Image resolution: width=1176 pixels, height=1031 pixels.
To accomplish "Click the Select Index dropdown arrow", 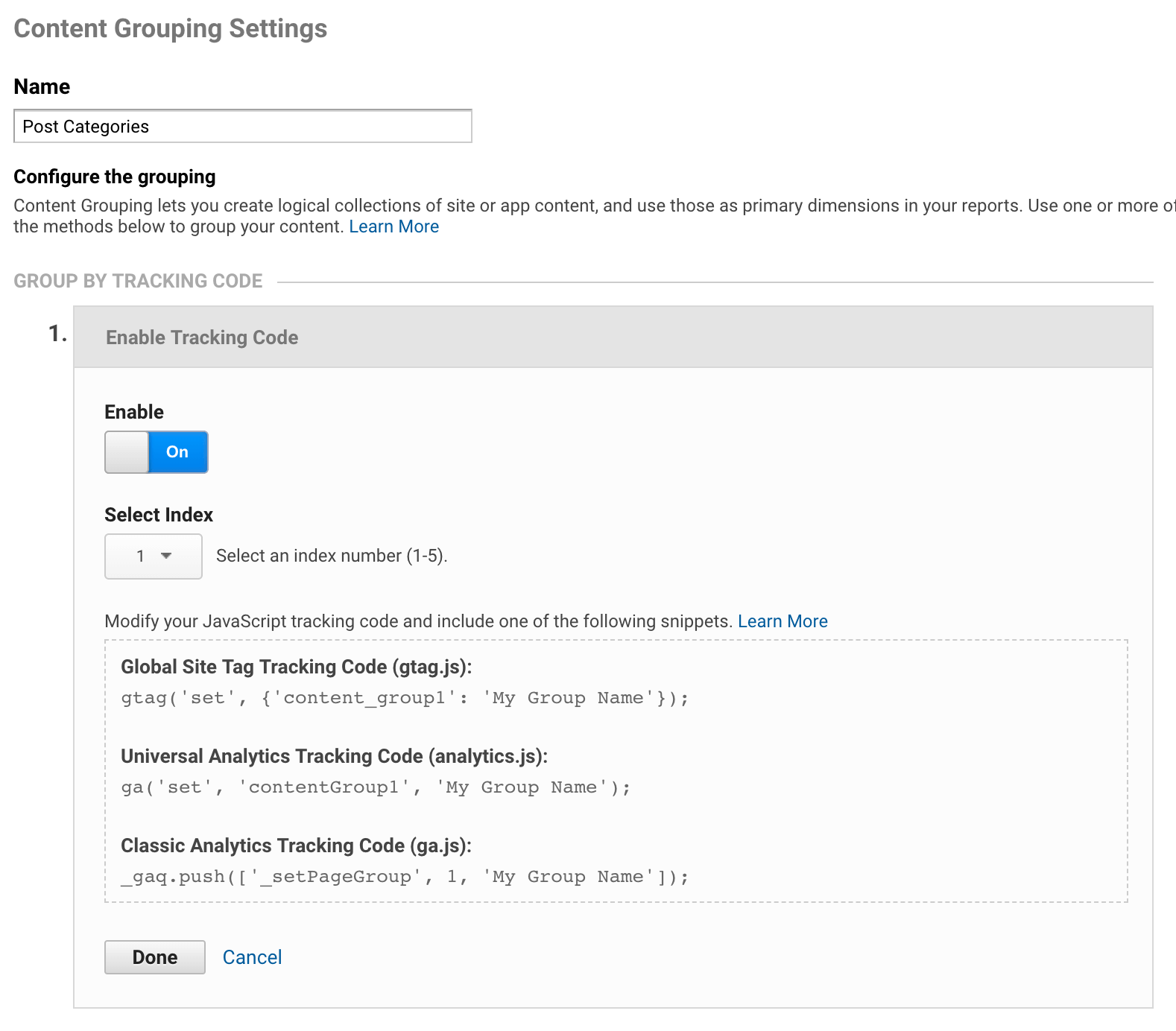I will tap(166, 556).
